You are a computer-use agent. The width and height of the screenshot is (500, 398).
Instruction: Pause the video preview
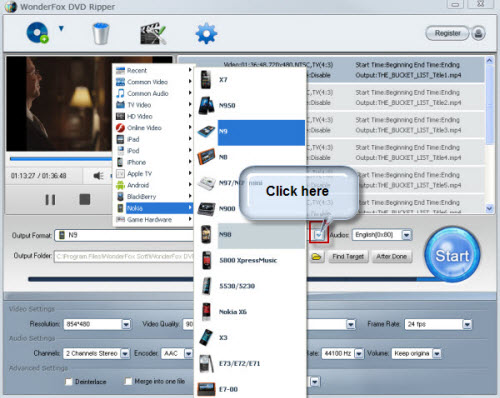coord(50,200)
